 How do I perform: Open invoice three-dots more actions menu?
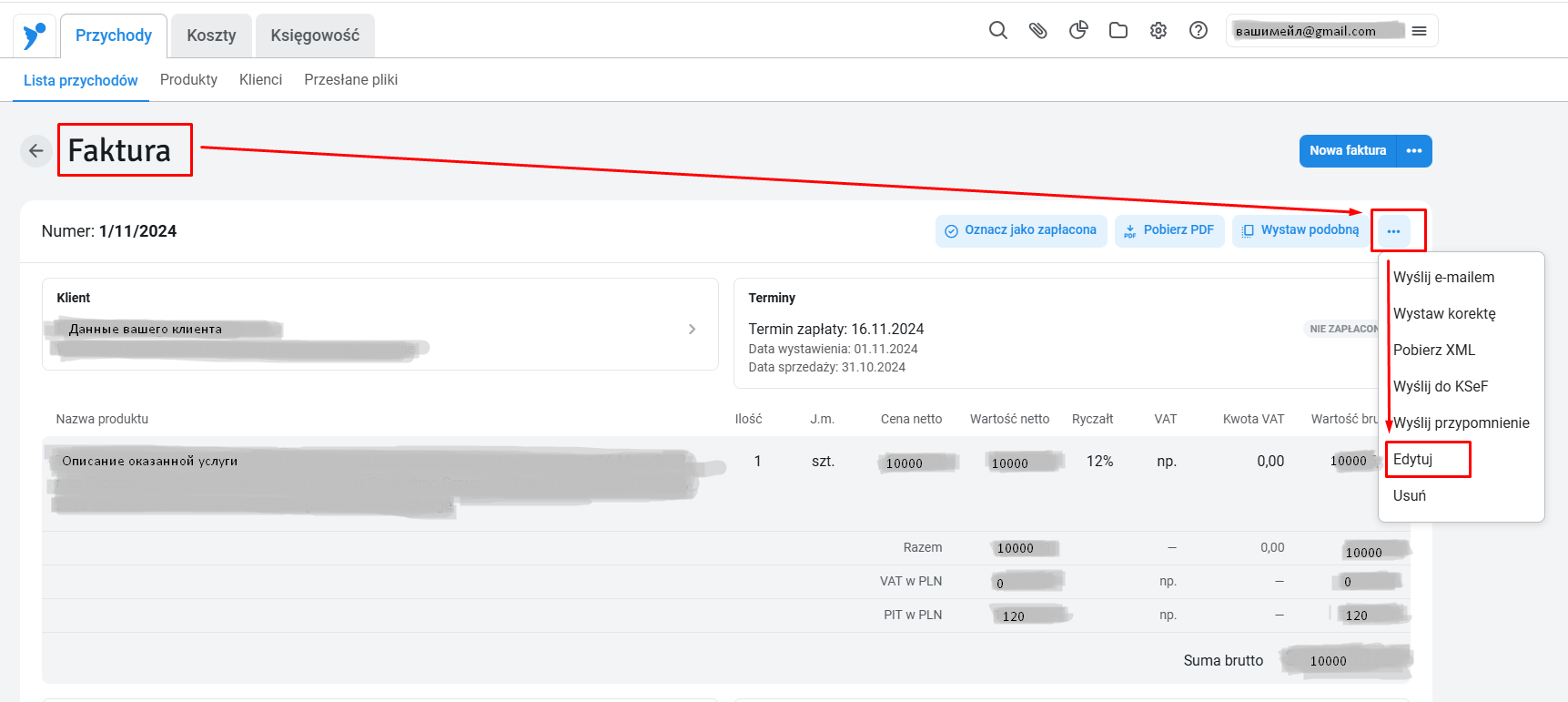click(1393, 231)
